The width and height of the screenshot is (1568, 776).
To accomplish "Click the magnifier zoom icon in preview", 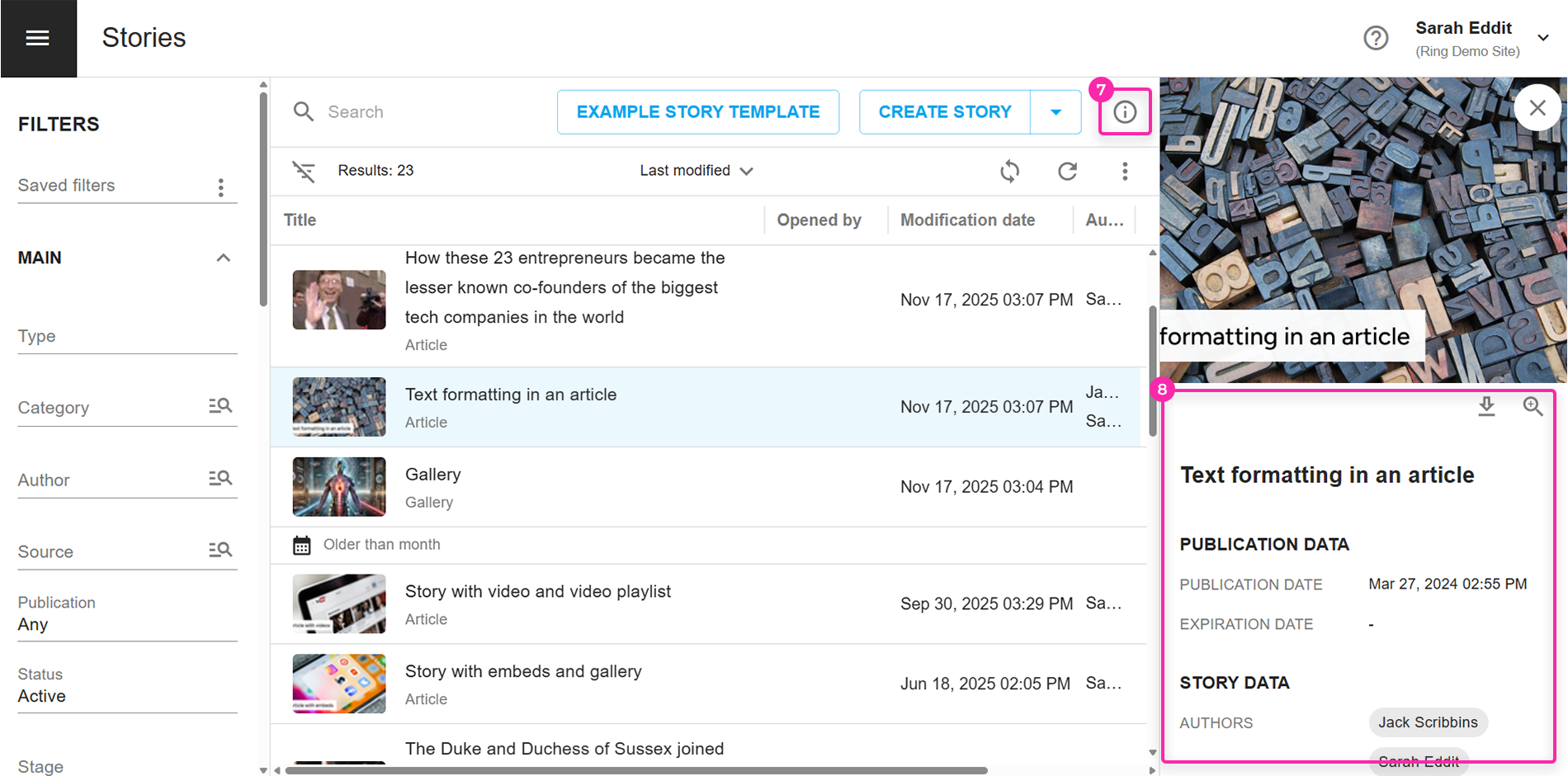I will click(1533, 406).
